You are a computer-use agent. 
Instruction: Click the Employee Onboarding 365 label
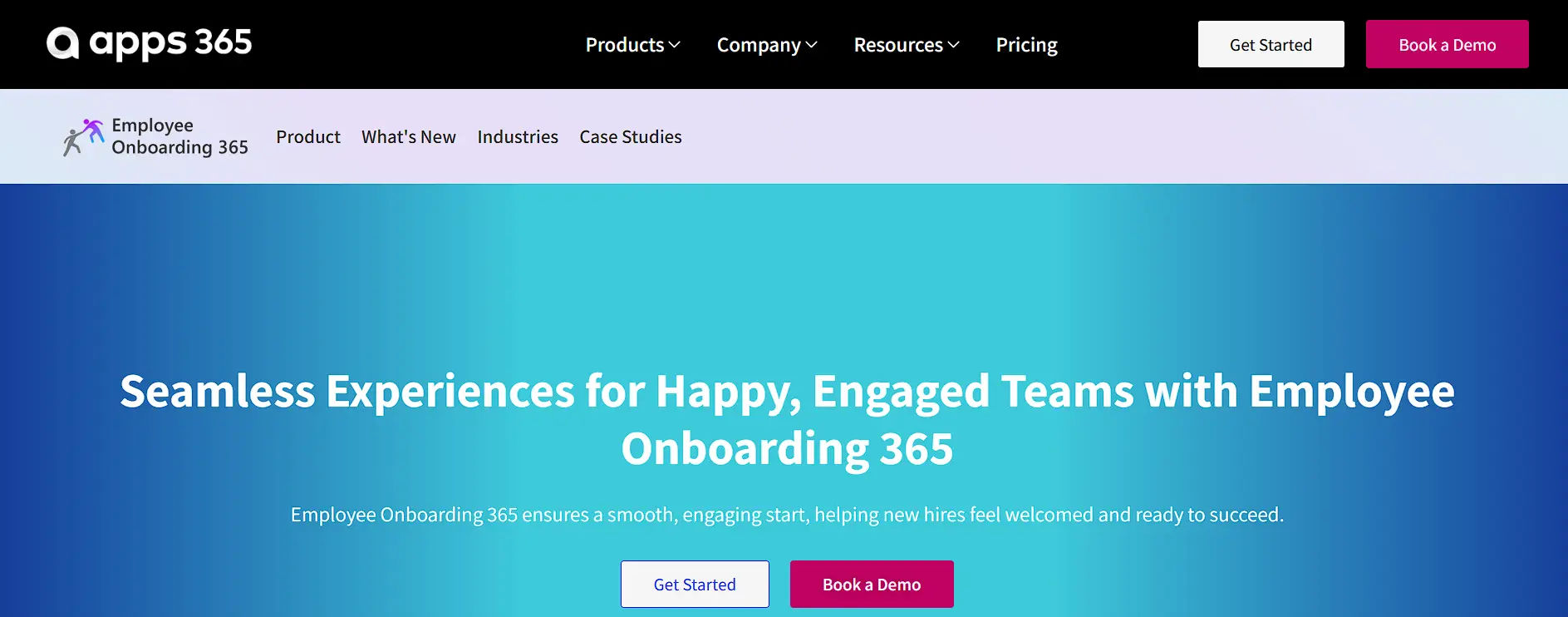click(x=180, y=136)
